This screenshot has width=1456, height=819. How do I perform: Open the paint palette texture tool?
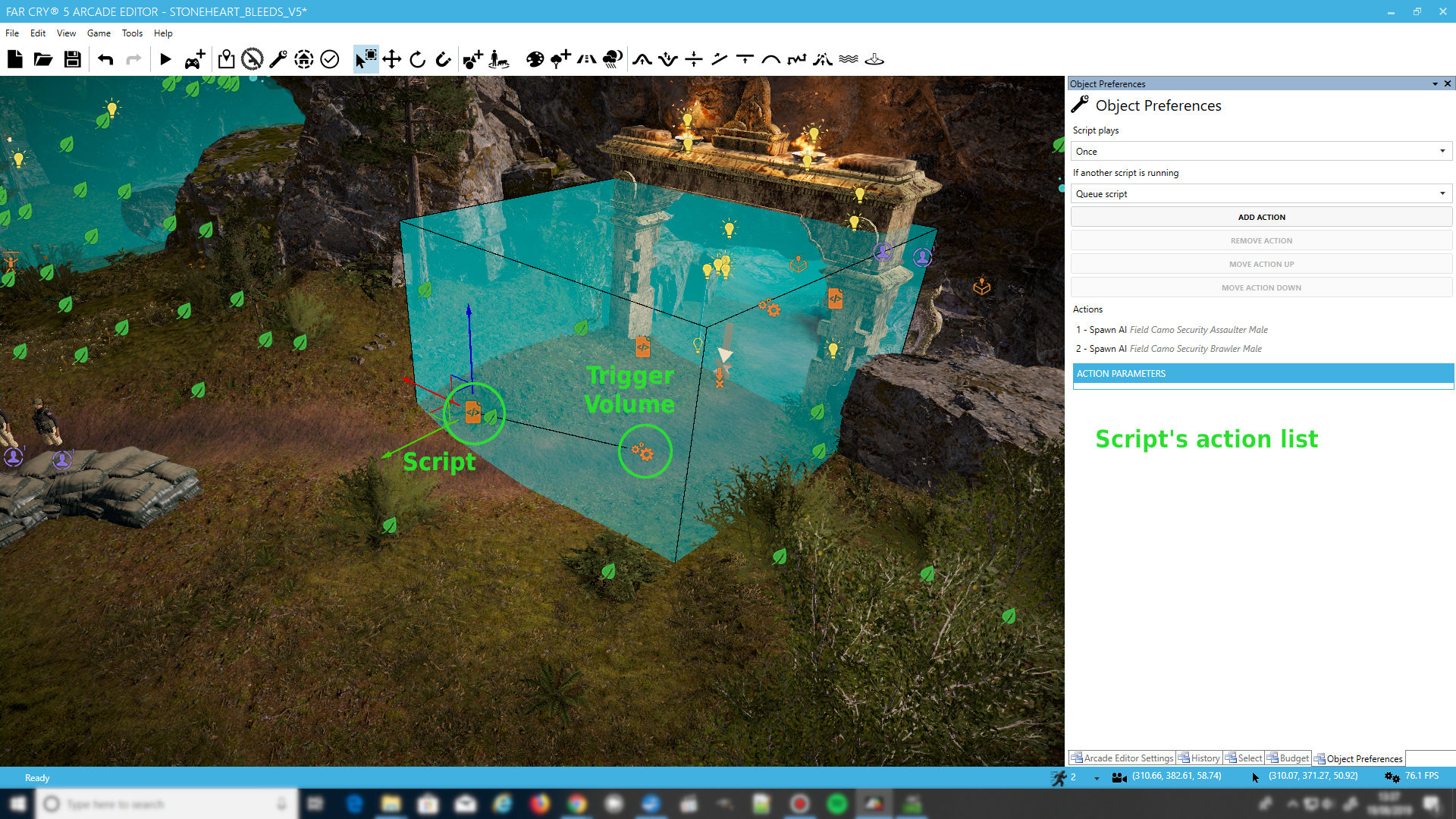tap(535, 59)
